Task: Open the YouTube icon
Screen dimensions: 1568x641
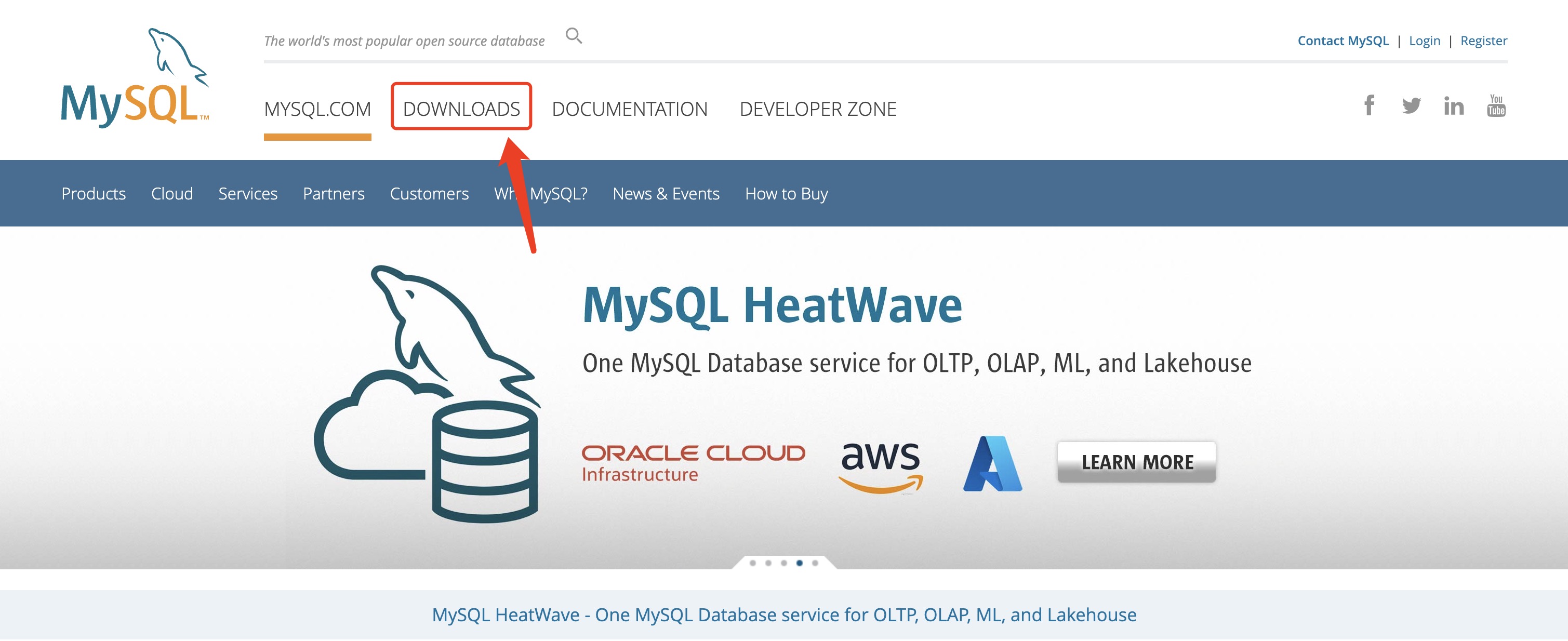Action: coord(1496,106)
